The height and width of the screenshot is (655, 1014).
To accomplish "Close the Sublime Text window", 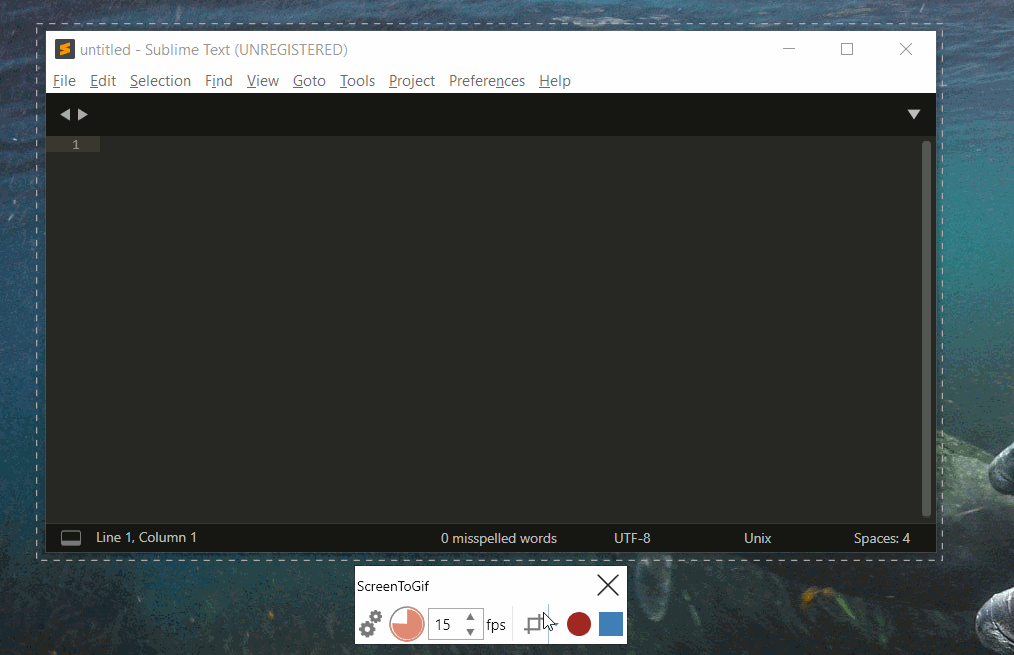I will click(906, 49).
